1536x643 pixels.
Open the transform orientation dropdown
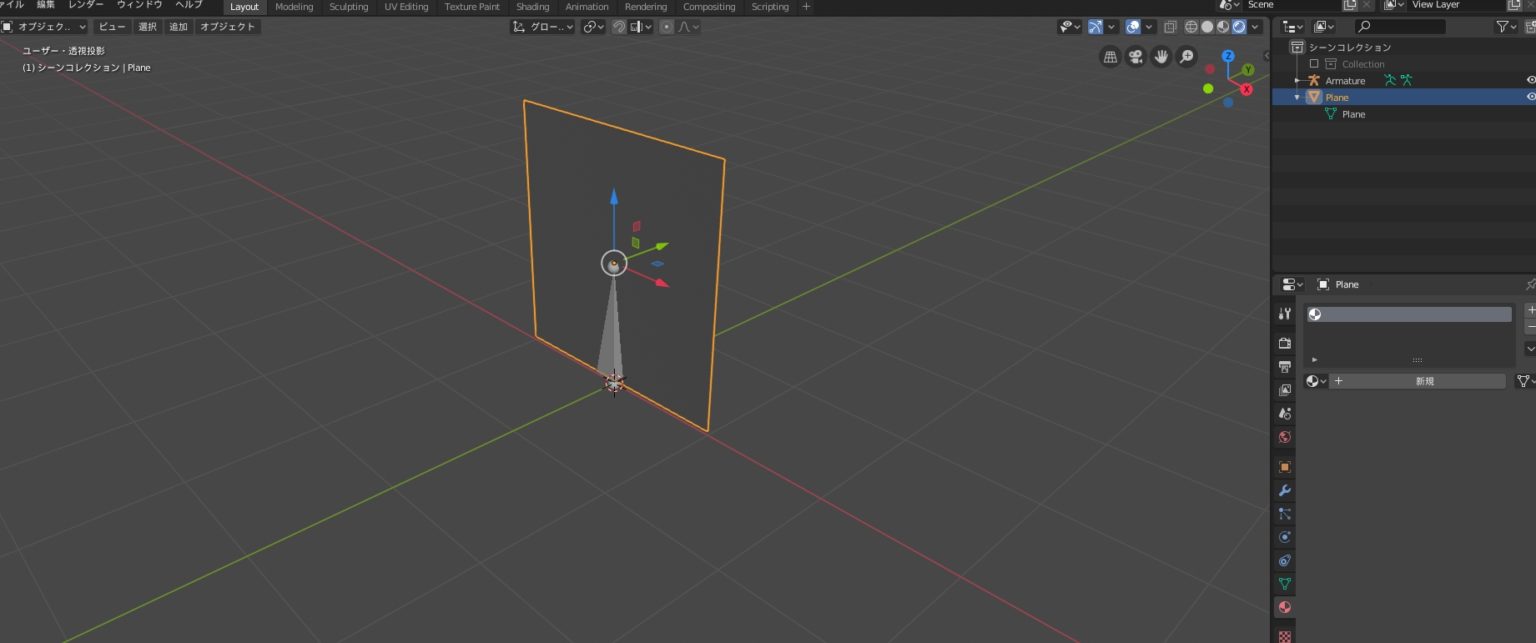coord(543,27)
